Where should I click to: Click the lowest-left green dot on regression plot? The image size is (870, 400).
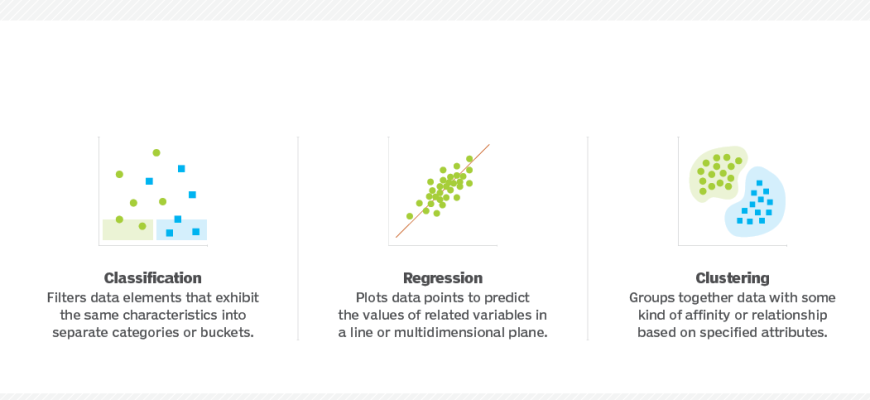coord(409,216)
